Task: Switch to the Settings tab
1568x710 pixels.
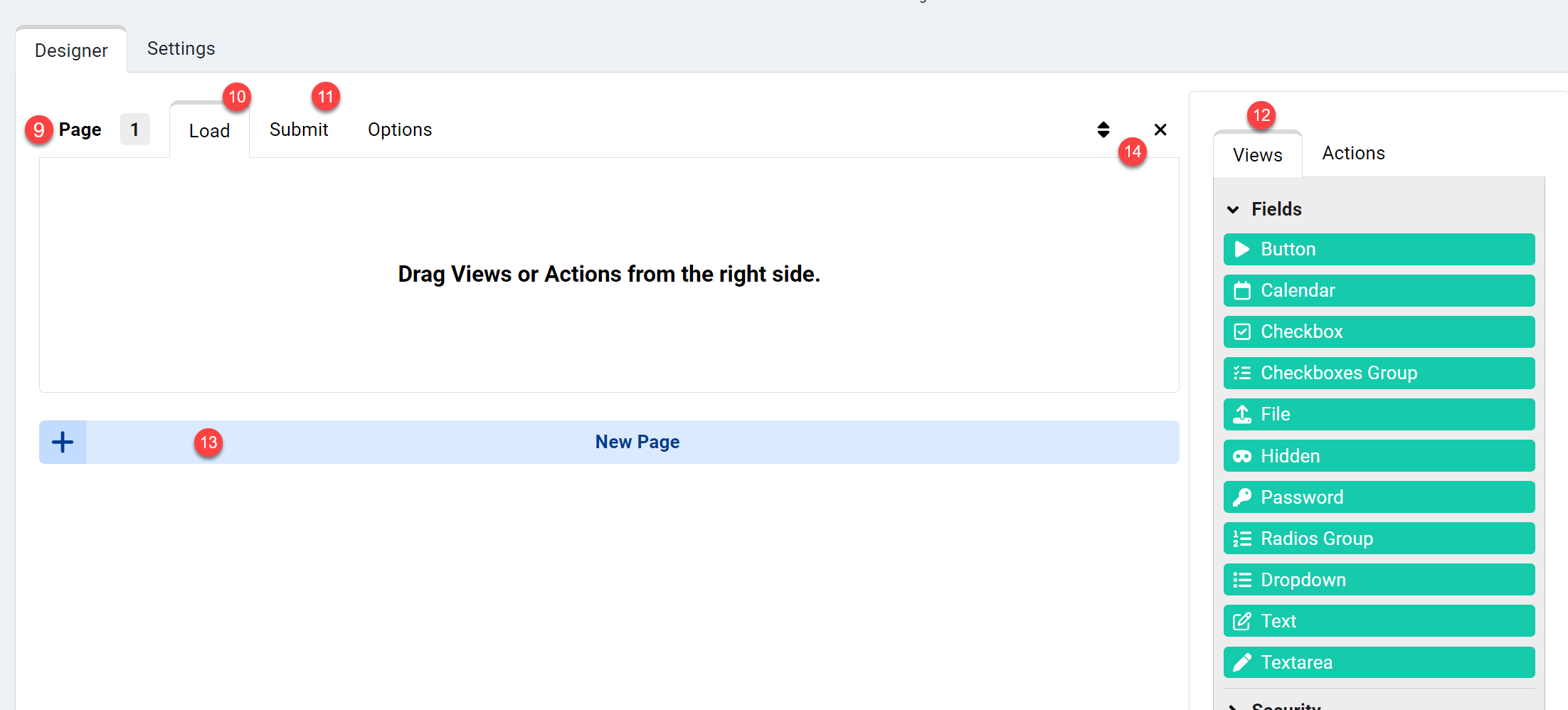Action: coord(181,48)
